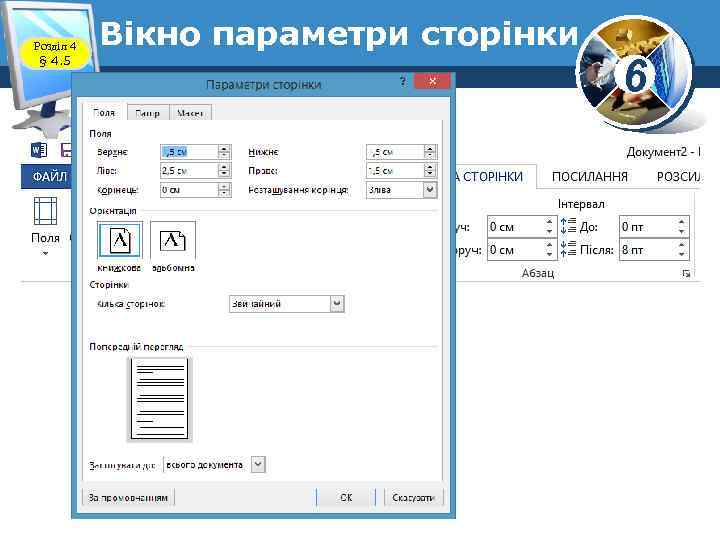Expand the Поля ribbon button arrow
The height and width of the screenshot is (540, 720).
[45, 253]
